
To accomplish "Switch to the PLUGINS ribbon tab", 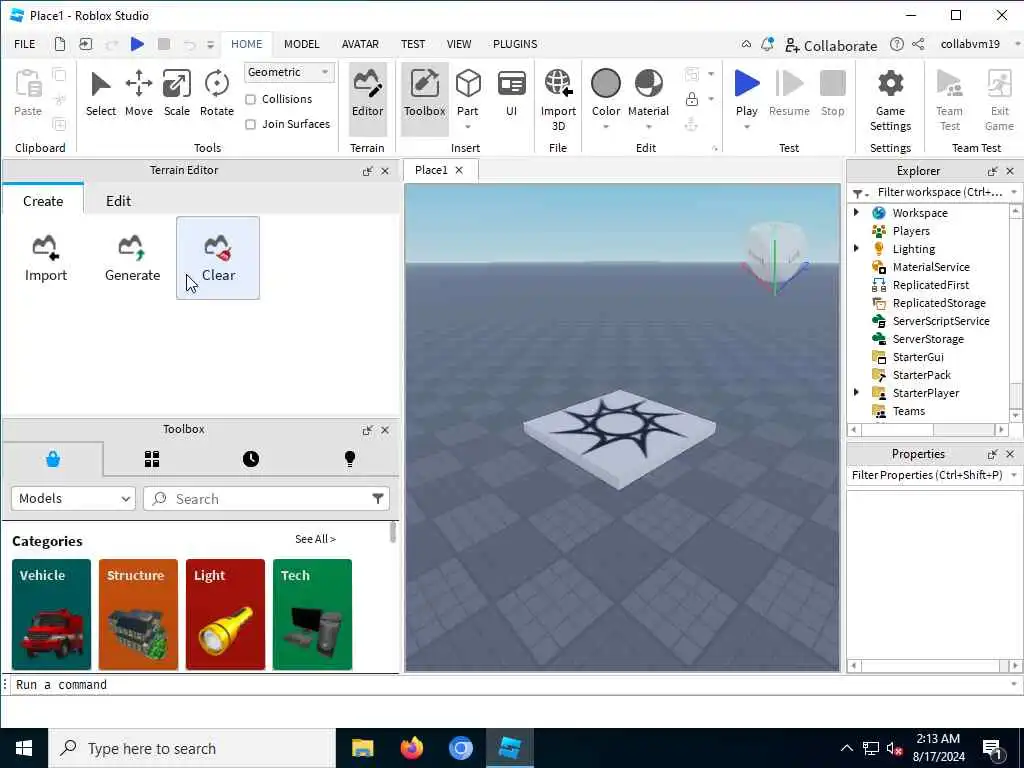I will pos(515,44).
